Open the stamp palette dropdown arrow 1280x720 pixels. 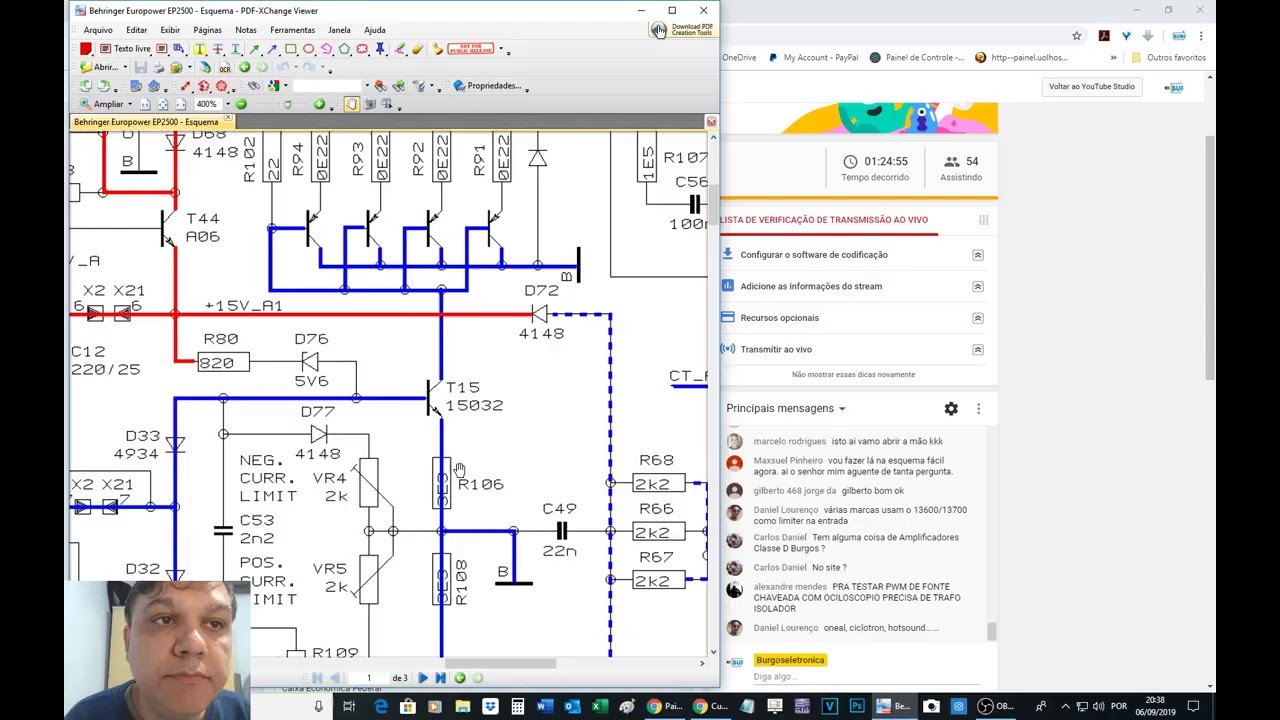click(501, 48)
